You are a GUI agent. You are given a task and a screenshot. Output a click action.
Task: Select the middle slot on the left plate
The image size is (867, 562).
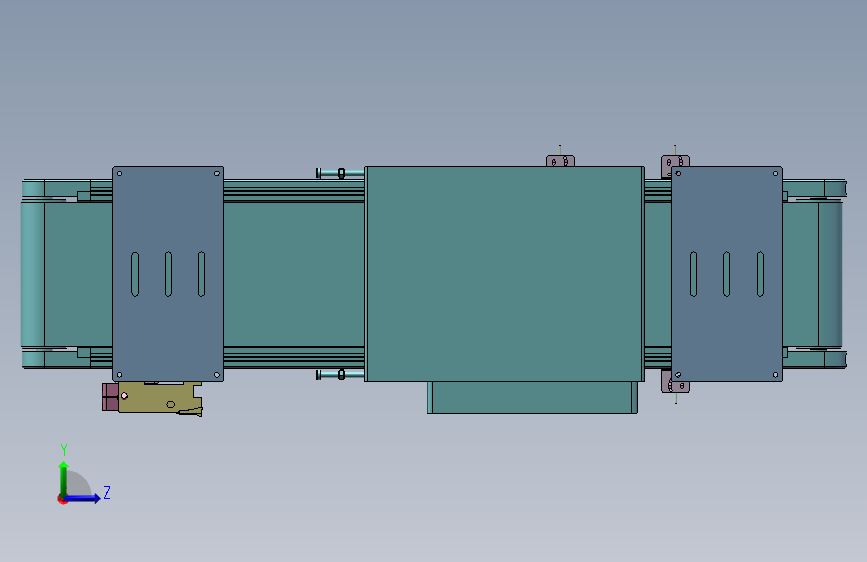click(168, 274)
